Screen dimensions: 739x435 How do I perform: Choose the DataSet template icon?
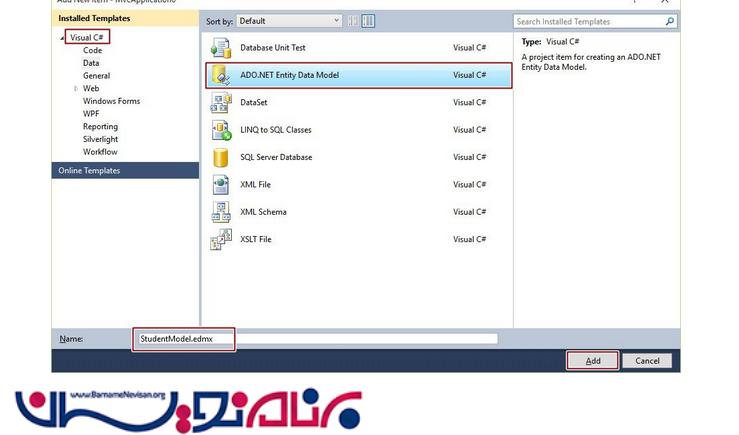pyautogui.click(x=221, y=103)
